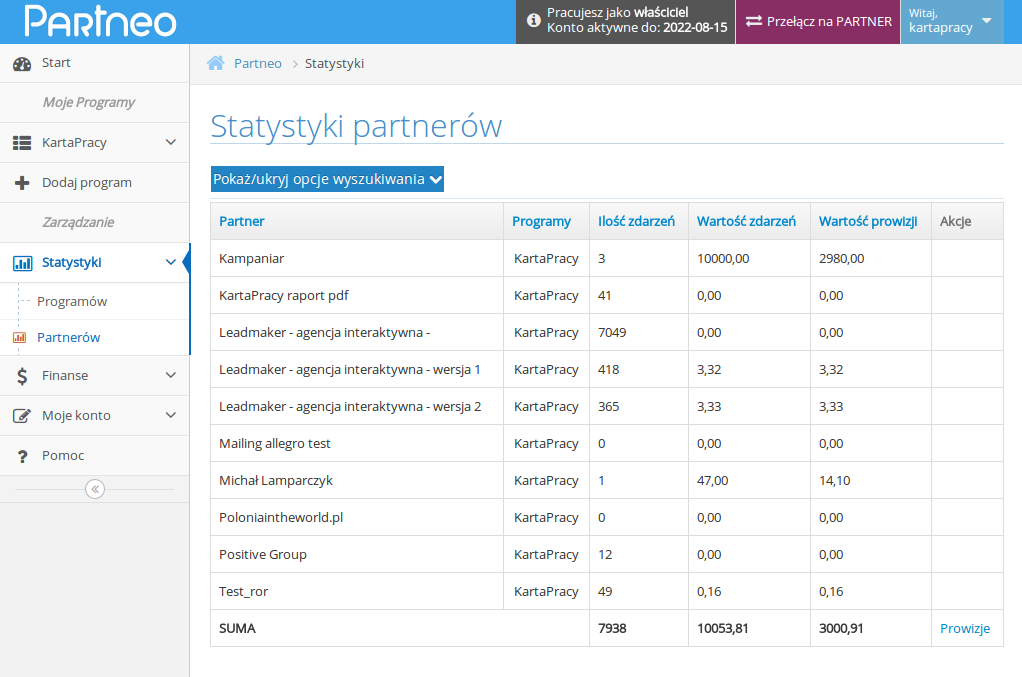Click the Statystyki bar chart icon
This screenshot has width=1022, height=677.
22,263
